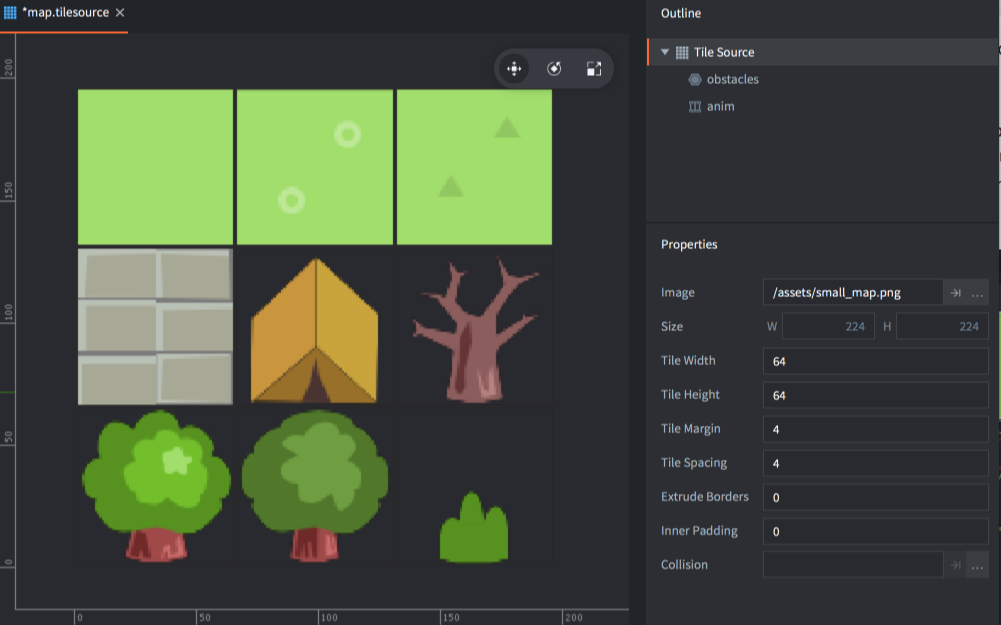Click the obstacles collision group icon
The height and width of the screenshot is (625, 1001).
point(695,79)
